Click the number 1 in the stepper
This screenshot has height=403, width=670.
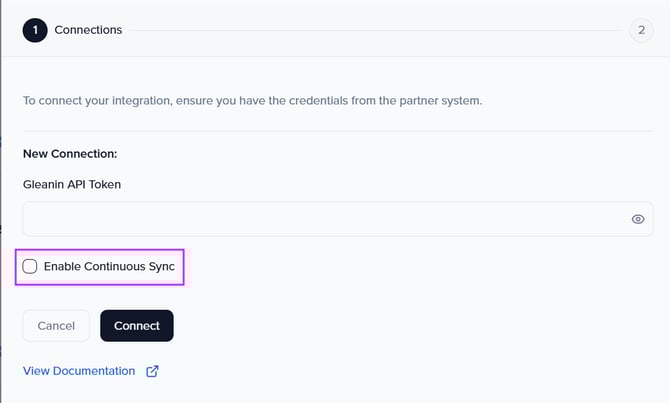point(34,30)
